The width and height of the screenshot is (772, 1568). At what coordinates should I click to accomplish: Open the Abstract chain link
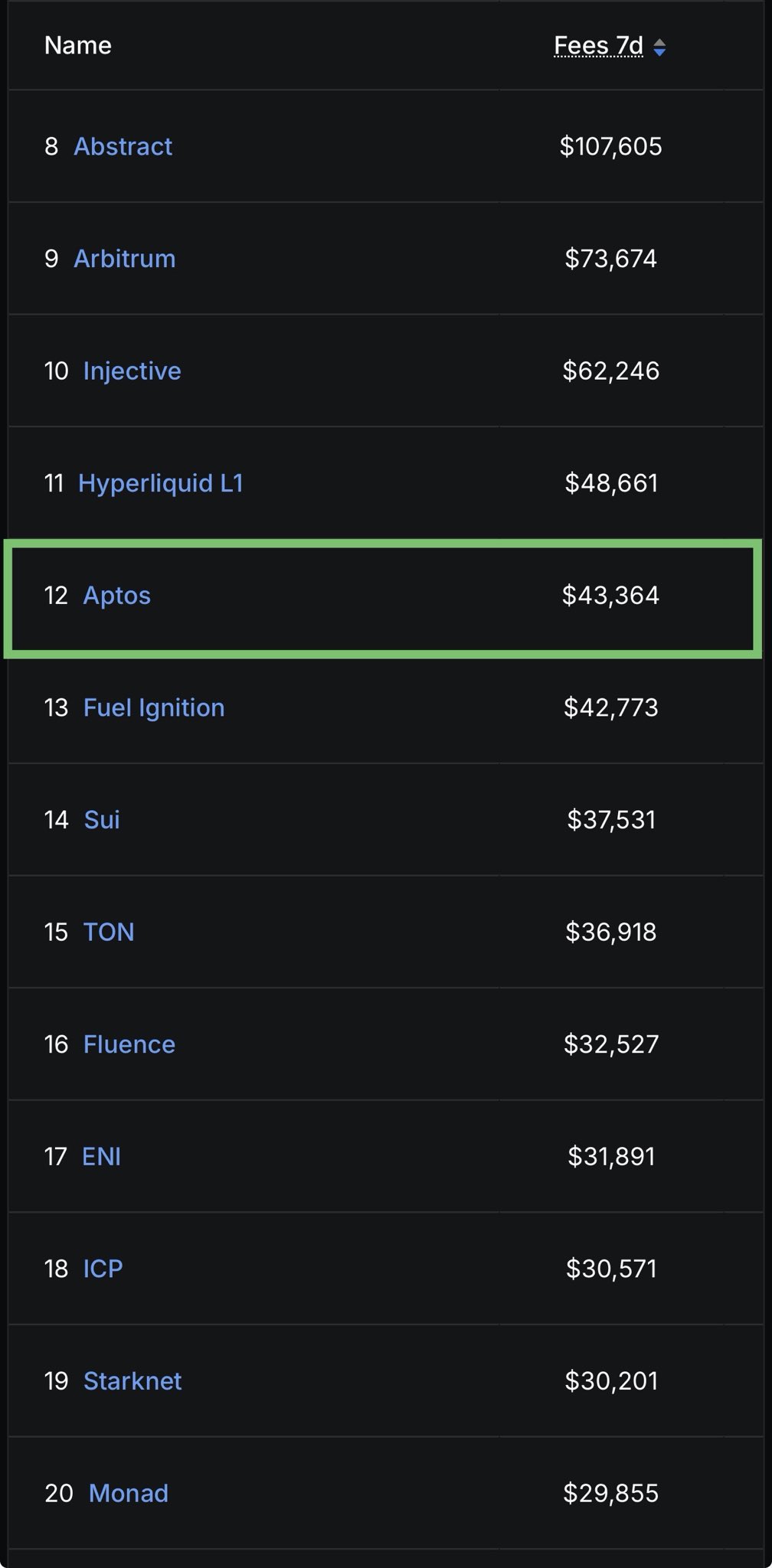123,146
